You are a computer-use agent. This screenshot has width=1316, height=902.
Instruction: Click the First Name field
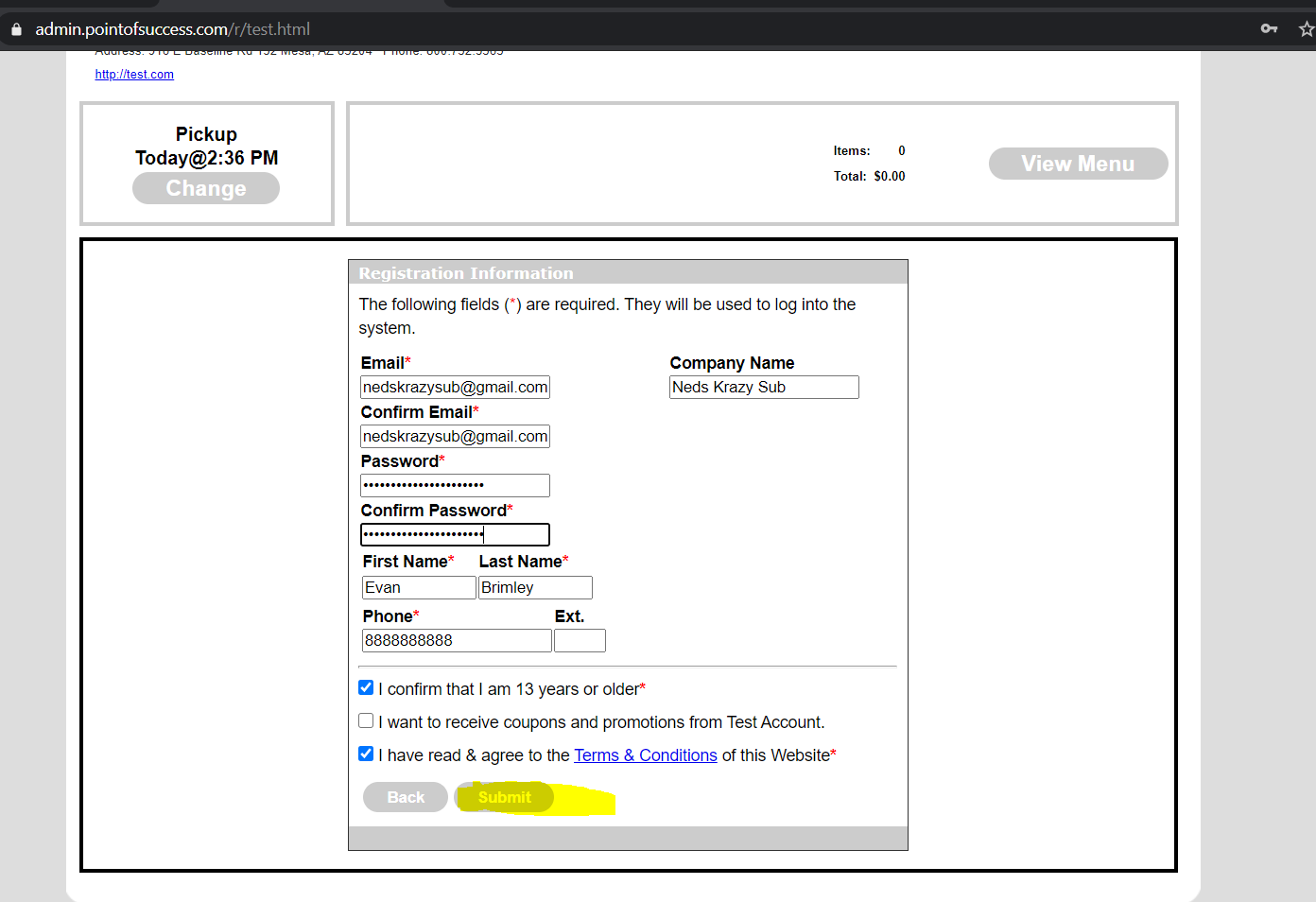tap(419, 588)
